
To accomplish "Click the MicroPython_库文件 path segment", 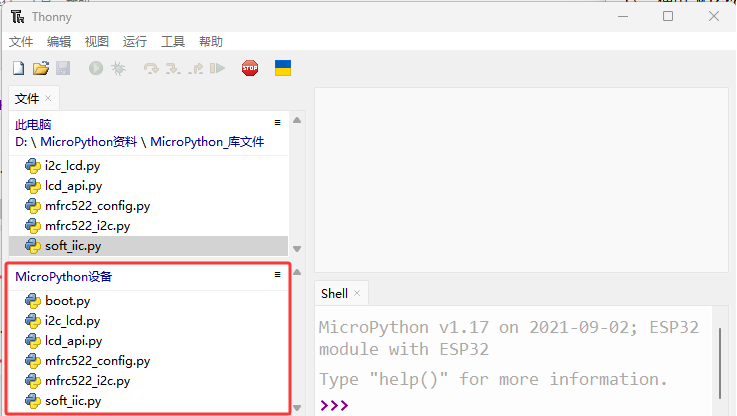I will coord(207,142).
